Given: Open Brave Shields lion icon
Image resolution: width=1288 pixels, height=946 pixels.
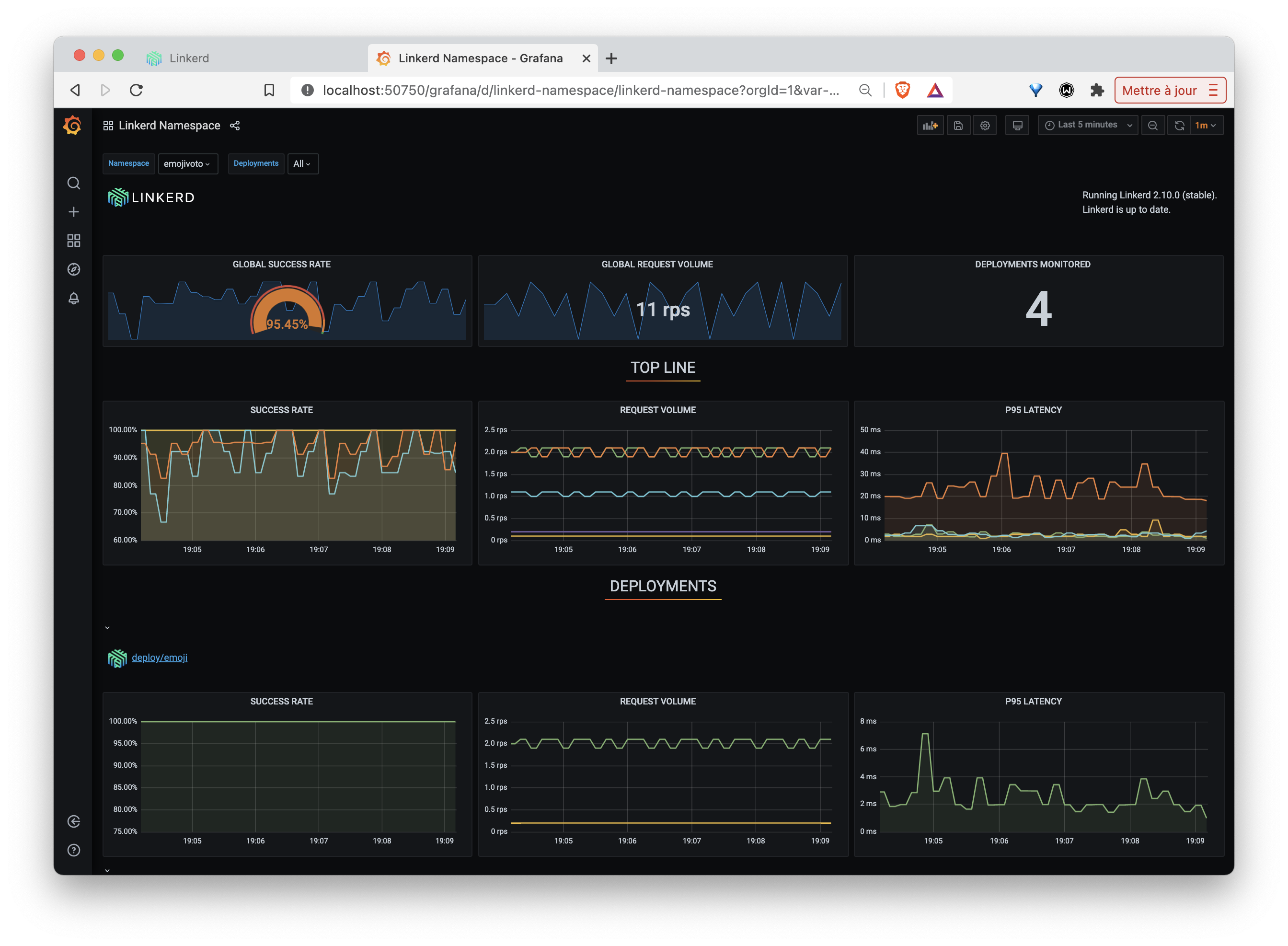Looking at the screenshot, I should pyautogui.click(x=902, y=90).
